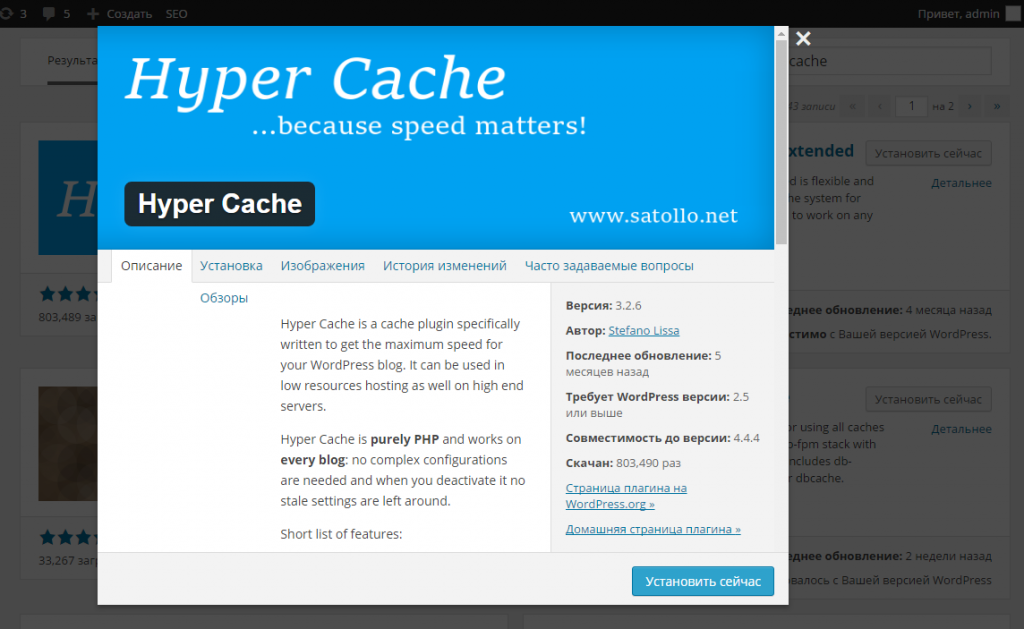This screenshot has height=629, width=1024.
Task: Focus the plugin search field containing cache
Action: coord(889,61)
